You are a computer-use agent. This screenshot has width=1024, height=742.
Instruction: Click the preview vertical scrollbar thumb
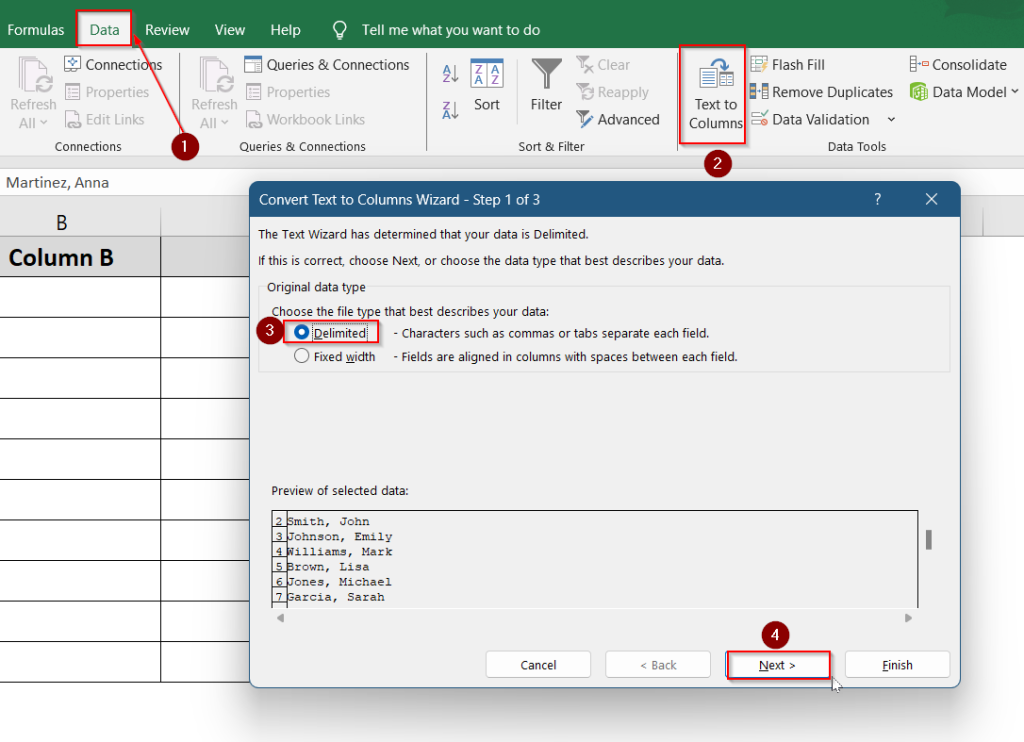[928, 540]
